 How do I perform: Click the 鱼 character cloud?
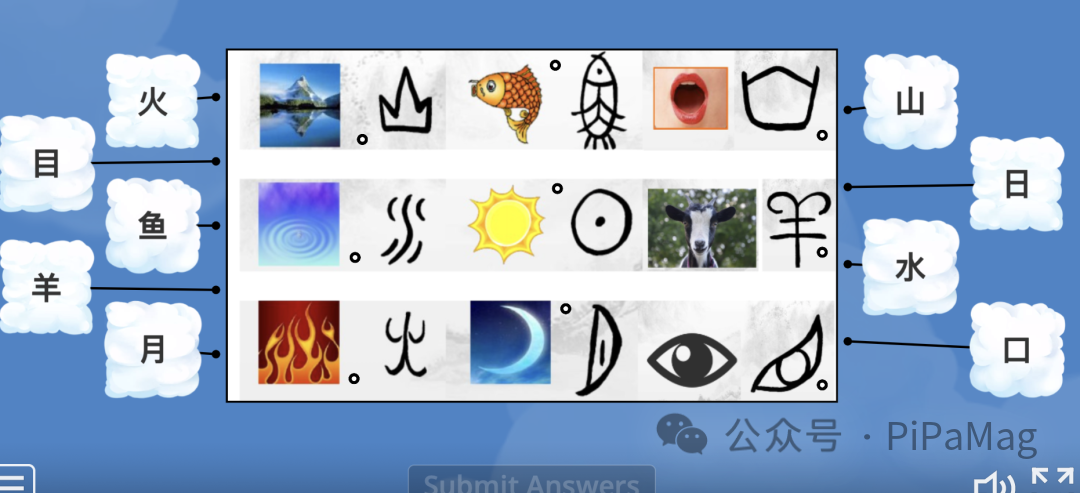[153, 226]
